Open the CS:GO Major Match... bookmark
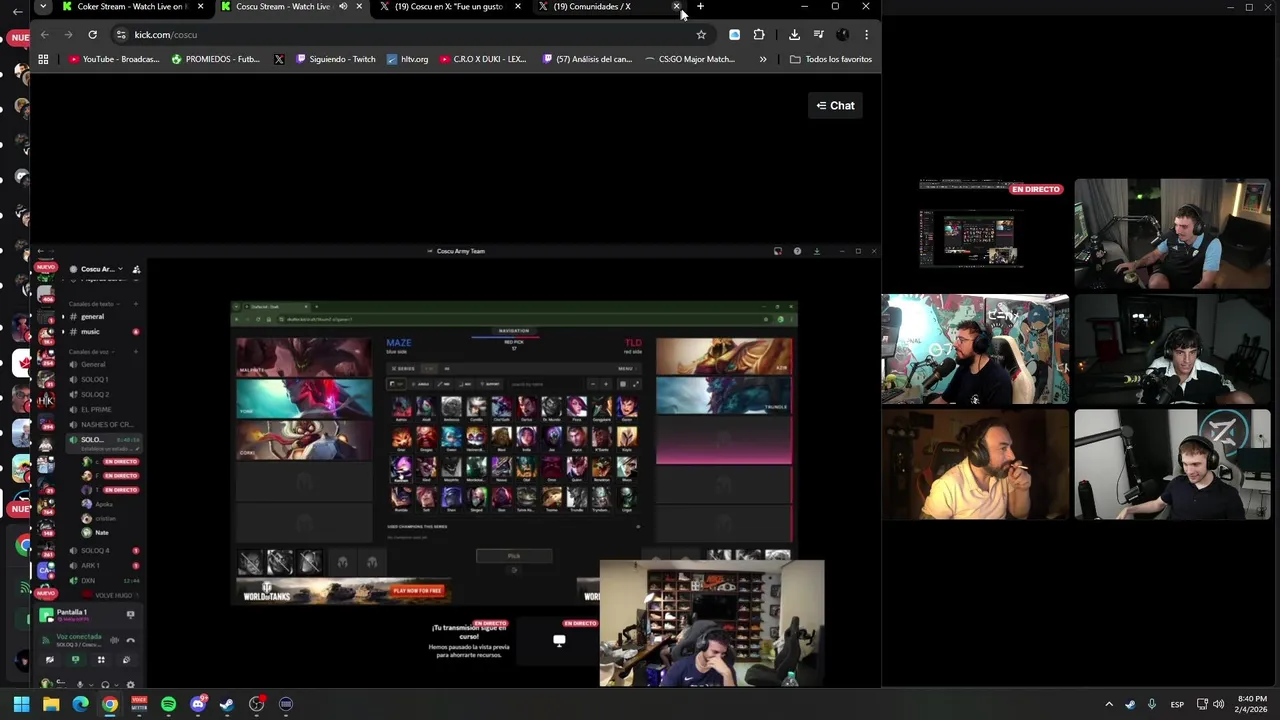 click(690, 60)
